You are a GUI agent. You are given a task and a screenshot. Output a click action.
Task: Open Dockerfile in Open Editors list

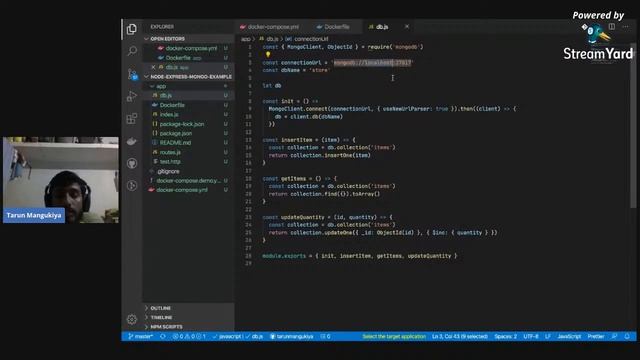[x=178, y=58]
